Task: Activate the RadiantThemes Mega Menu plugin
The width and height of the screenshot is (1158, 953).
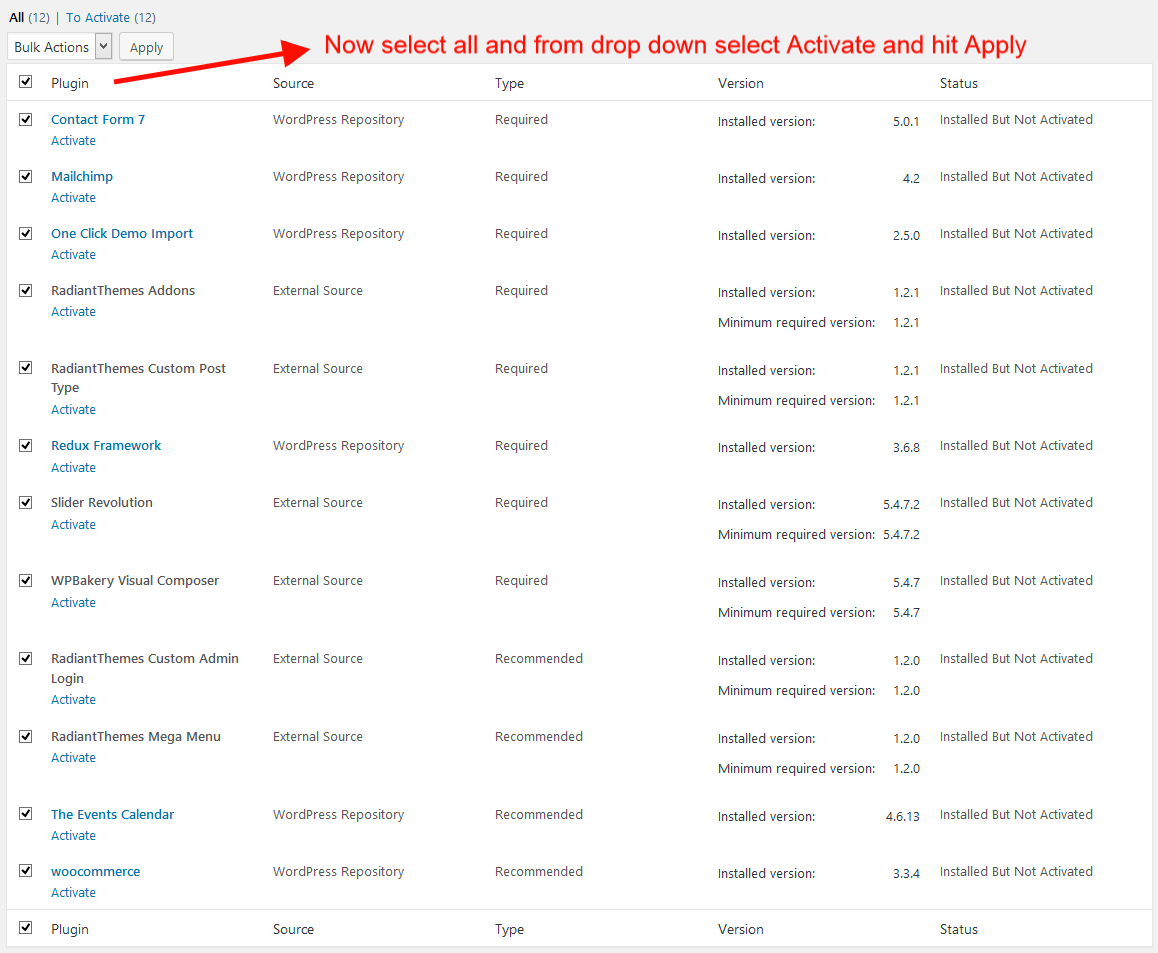Action: pyautogui.click(x=73, y=758)
